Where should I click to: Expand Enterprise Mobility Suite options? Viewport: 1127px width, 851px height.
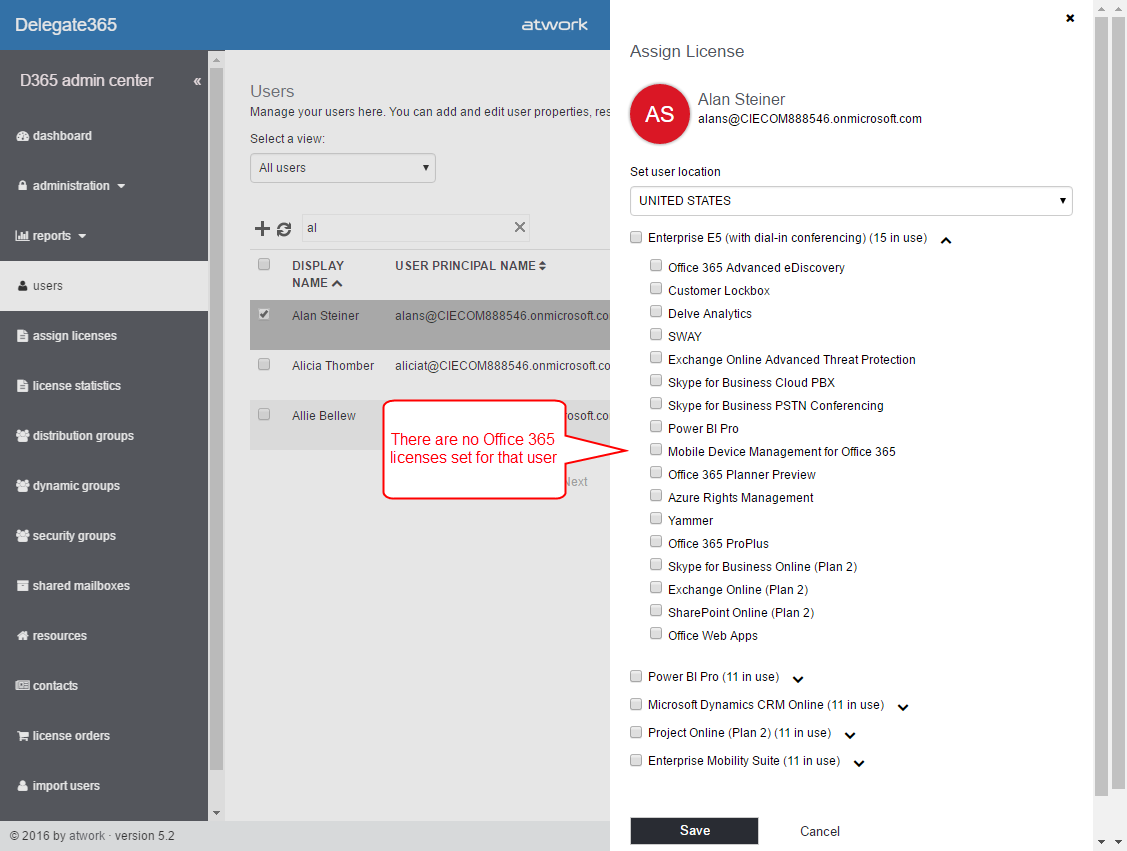[859, 763]
